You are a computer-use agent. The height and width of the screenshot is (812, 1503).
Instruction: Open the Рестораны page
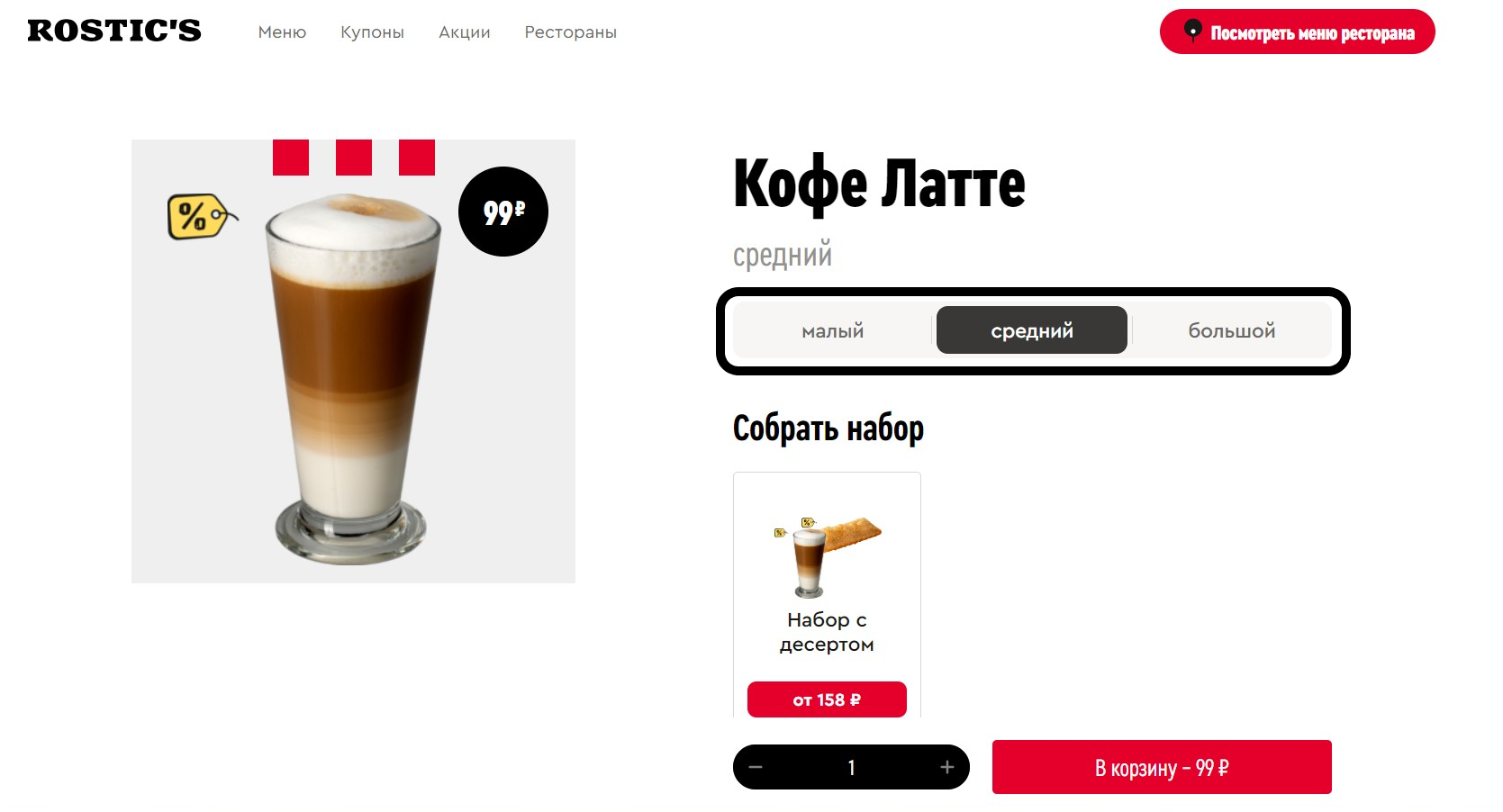point(571,32)
